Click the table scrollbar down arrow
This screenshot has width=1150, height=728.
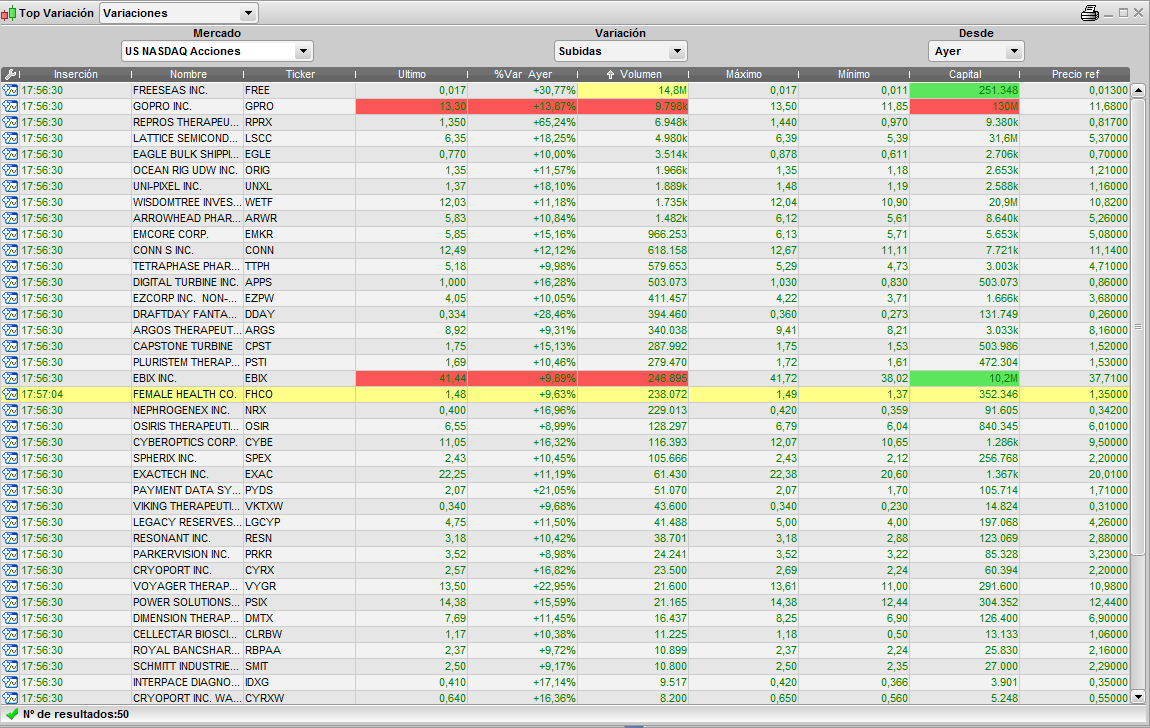click(1138, 697)
